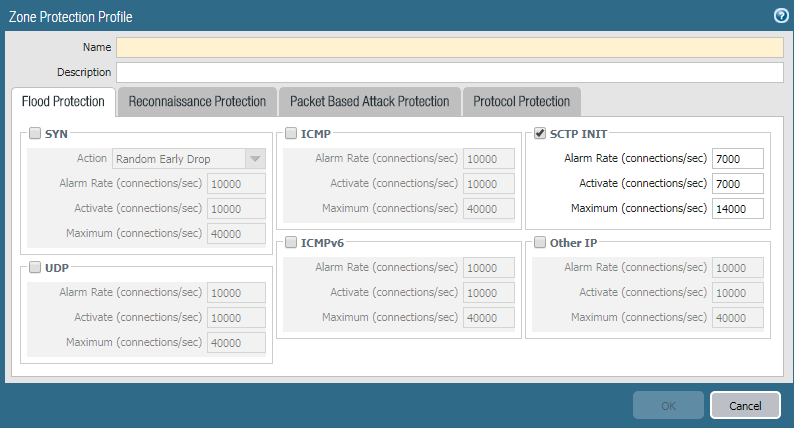Click the OK button
The width and height of the screenshot is (794, 428).
(667, 405)
